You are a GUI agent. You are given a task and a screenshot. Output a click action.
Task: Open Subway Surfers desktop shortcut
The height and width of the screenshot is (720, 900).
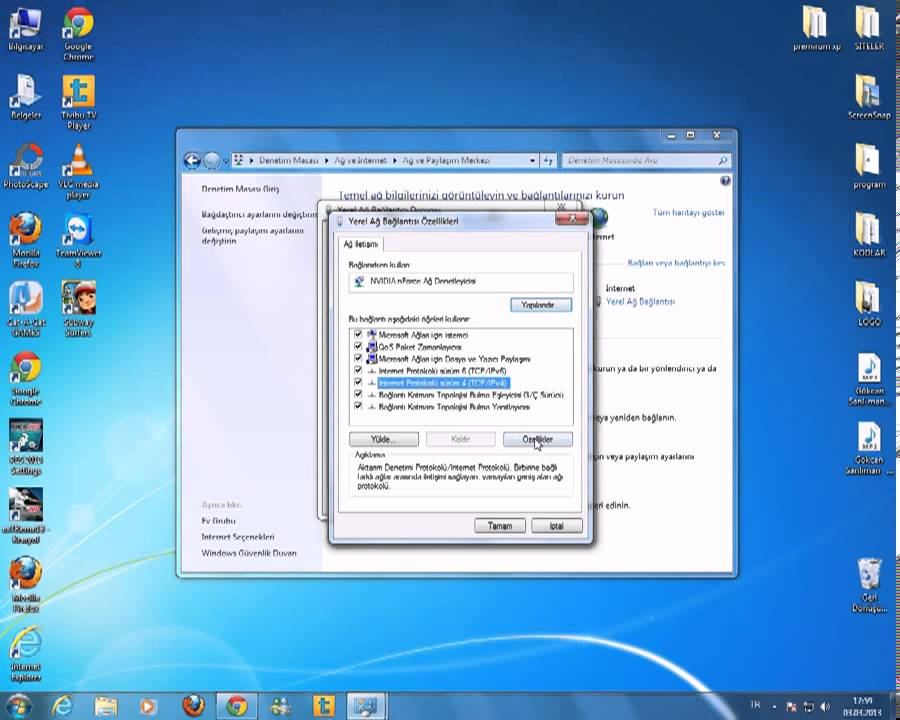pyautogui.click(x=78, y=309)
